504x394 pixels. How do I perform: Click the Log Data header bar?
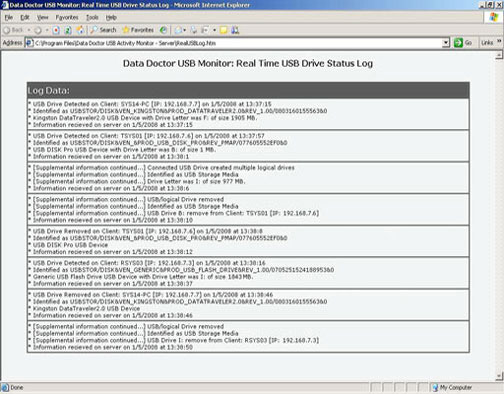248,90
